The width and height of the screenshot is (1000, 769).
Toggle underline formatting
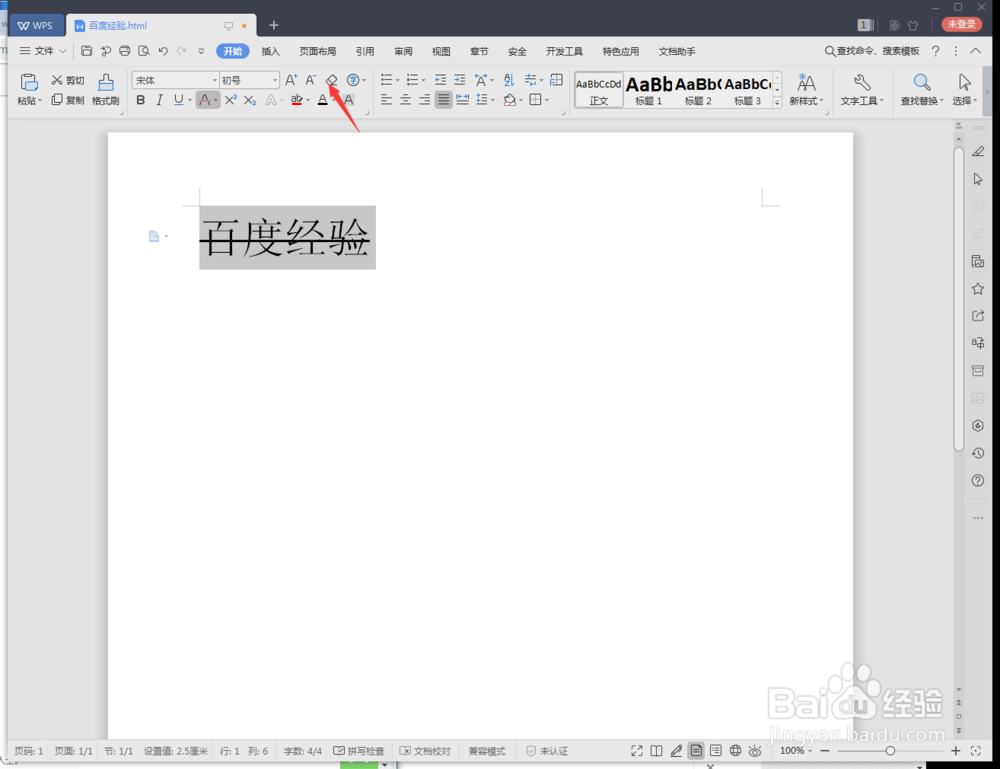[179, 99]
